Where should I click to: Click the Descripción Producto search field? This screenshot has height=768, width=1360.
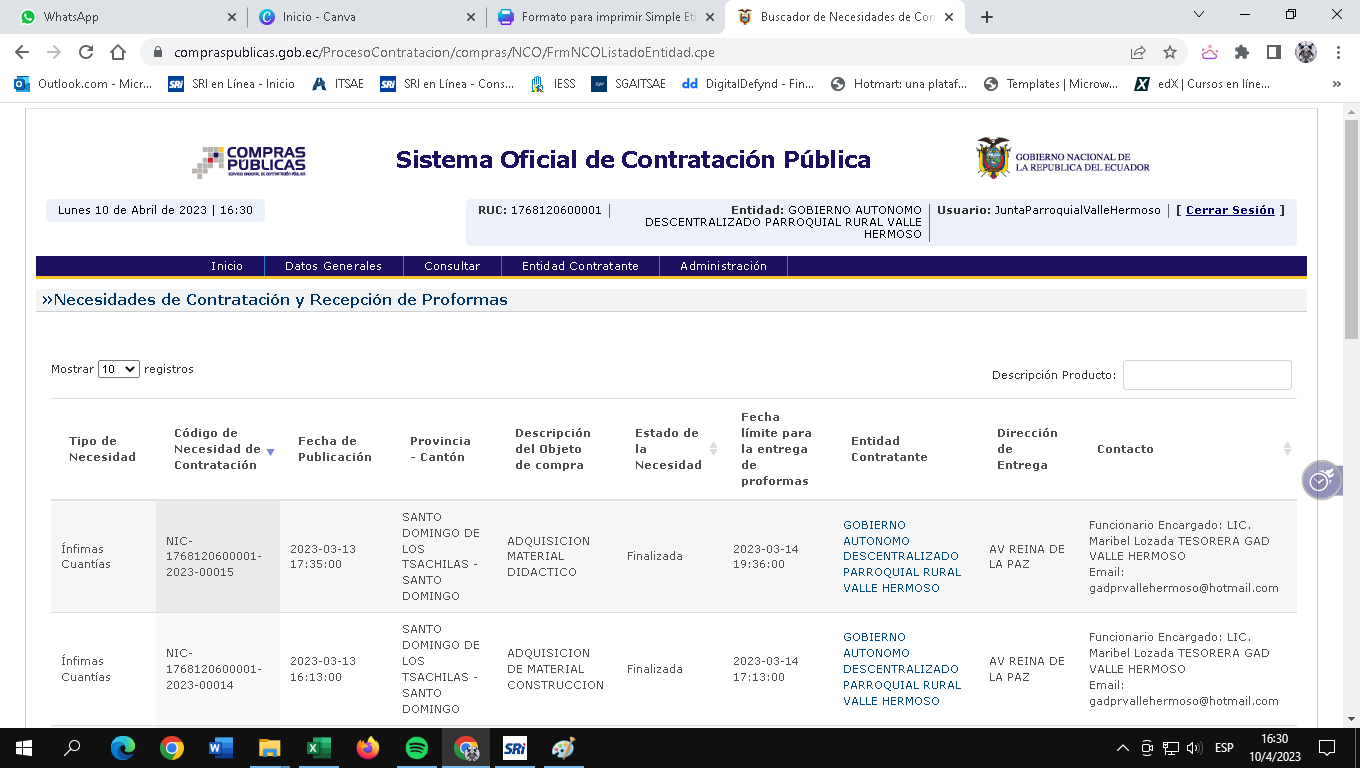point(1207,375)
